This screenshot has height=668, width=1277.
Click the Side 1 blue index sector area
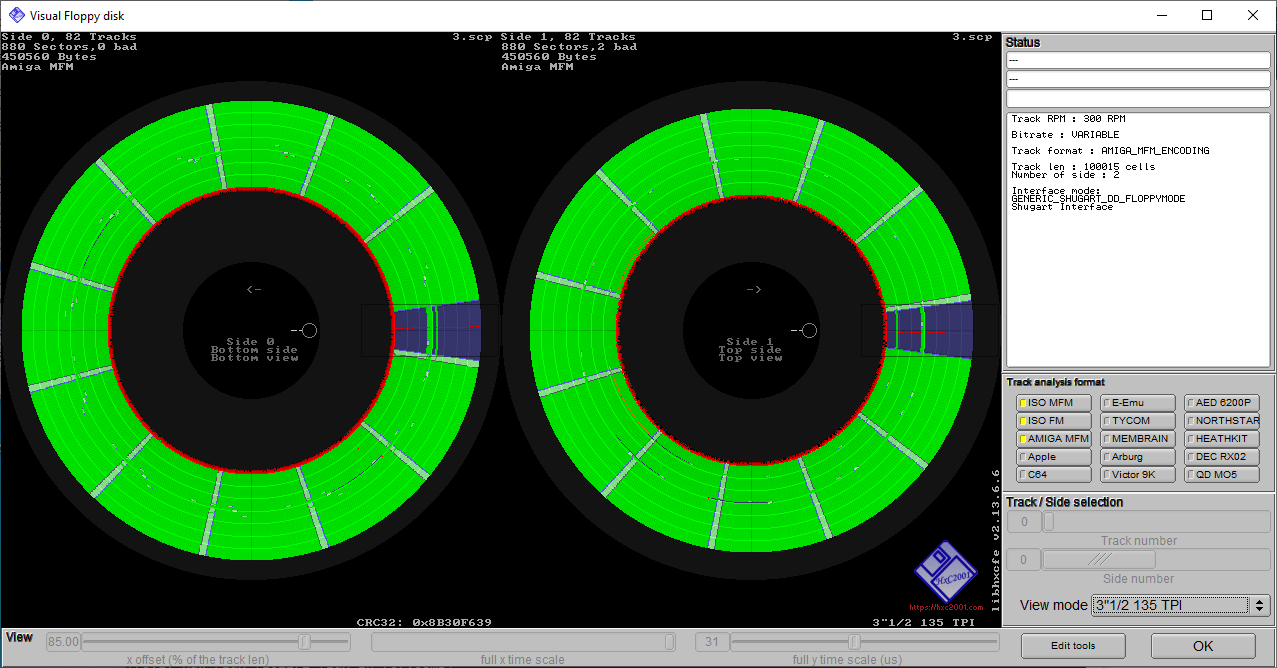(x=930, y=330)
